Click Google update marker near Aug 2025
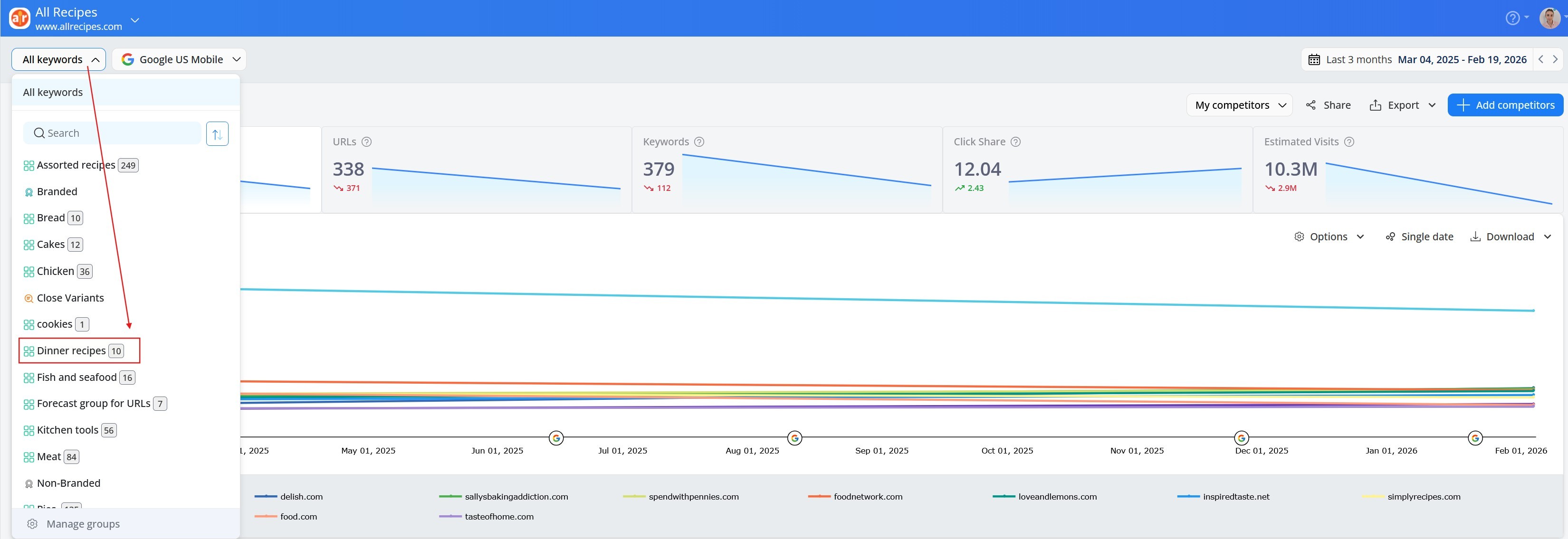Screen dimensions: 1568x539 point(794,438)
